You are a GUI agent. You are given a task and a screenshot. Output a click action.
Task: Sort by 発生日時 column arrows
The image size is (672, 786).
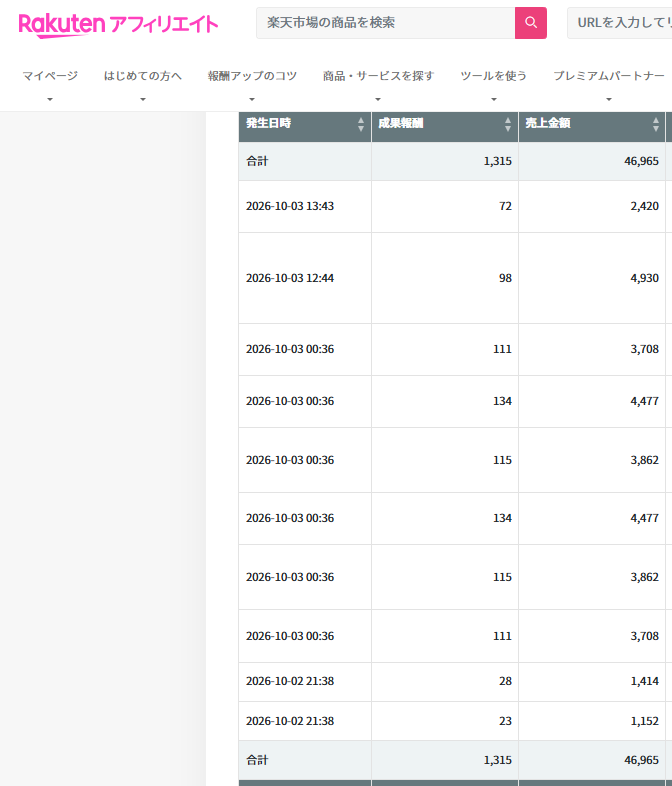click(x=361, y=124)
